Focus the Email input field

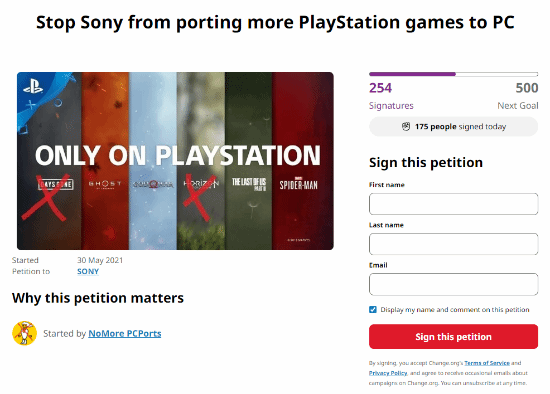click(454, 285)
